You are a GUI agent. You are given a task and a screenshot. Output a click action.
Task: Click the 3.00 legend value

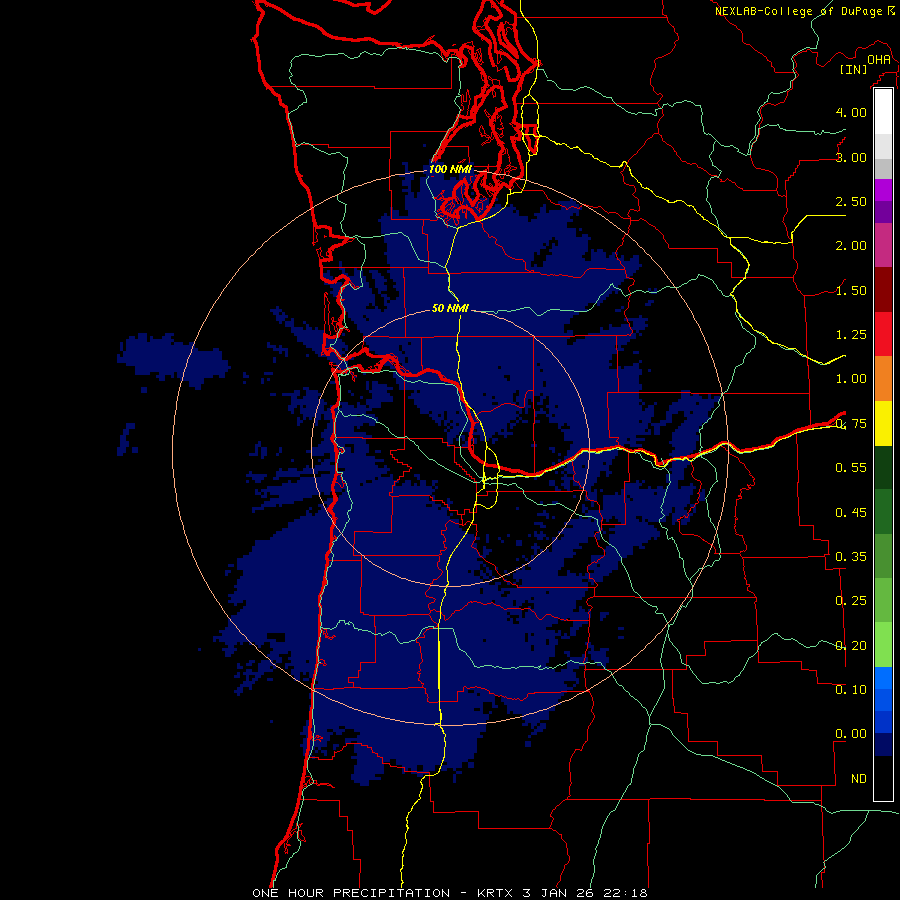pos(851,157)
